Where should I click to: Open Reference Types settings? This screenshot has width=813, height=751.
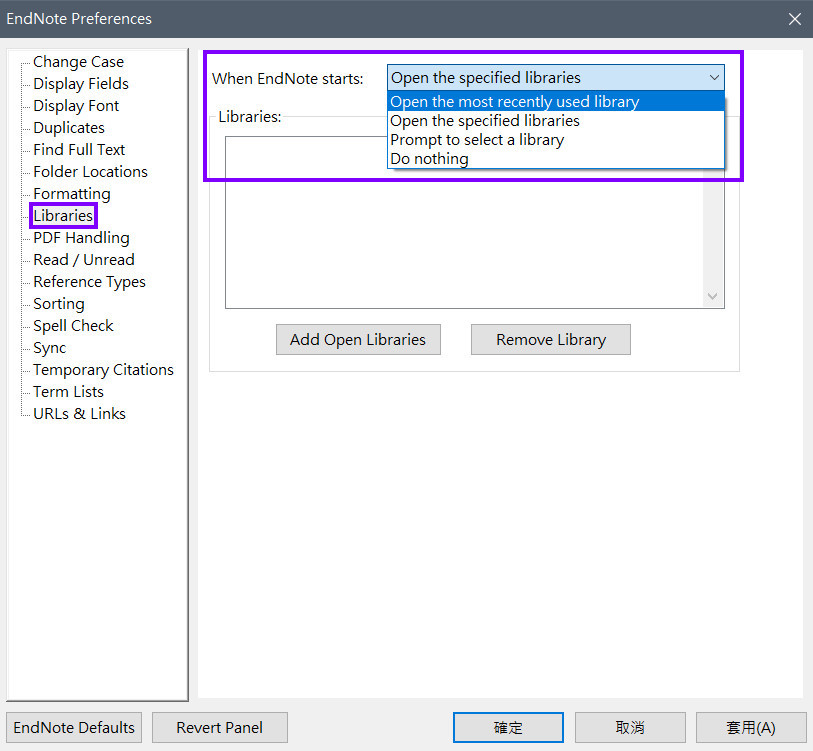click(x=89, y=282)
